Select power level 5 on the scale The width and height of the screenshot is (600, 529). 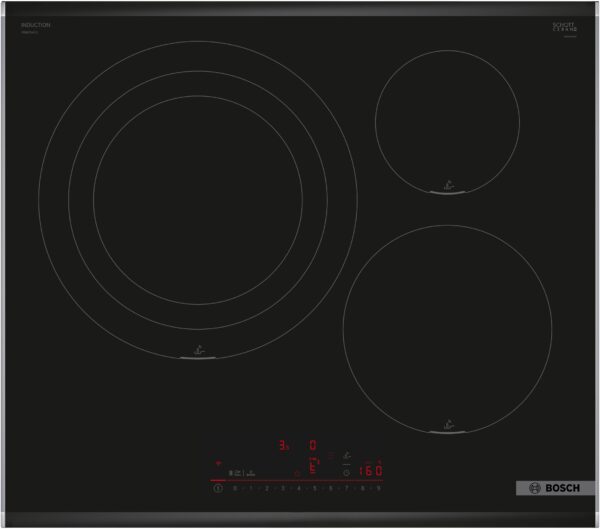click(315, 488)
